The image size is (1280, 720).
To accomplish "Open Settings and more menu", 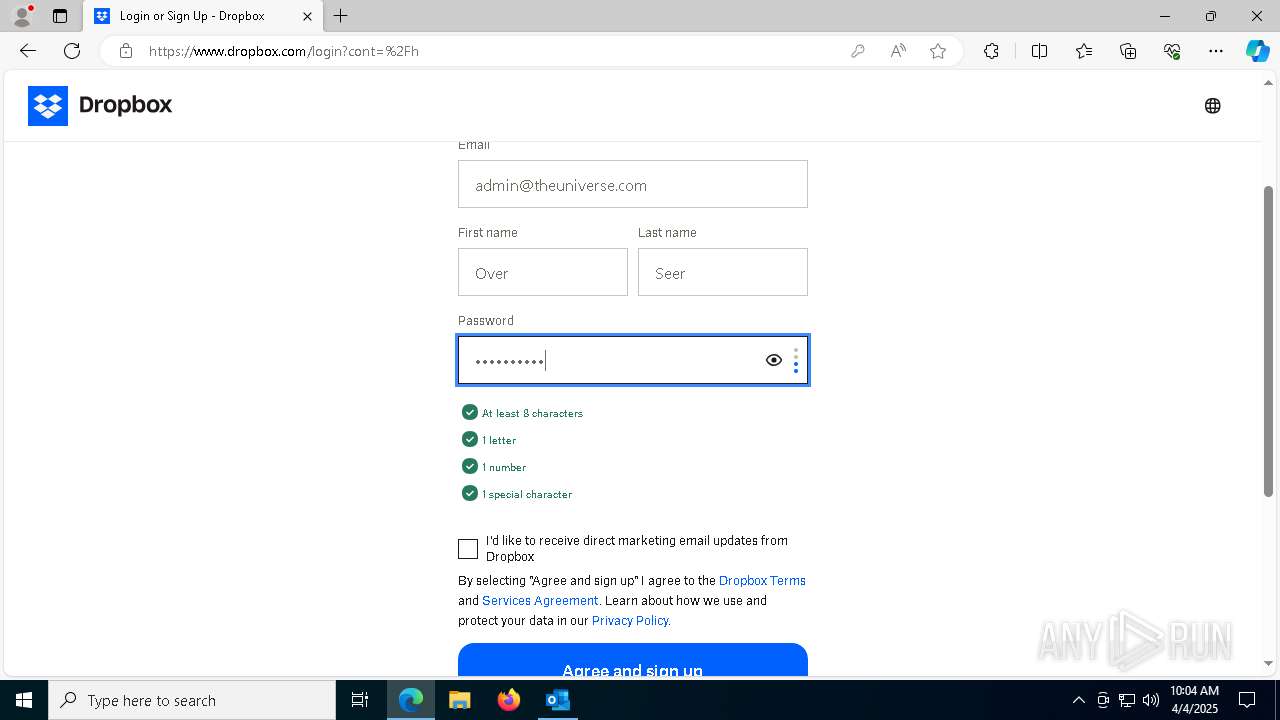I will tap(1216, 51).
